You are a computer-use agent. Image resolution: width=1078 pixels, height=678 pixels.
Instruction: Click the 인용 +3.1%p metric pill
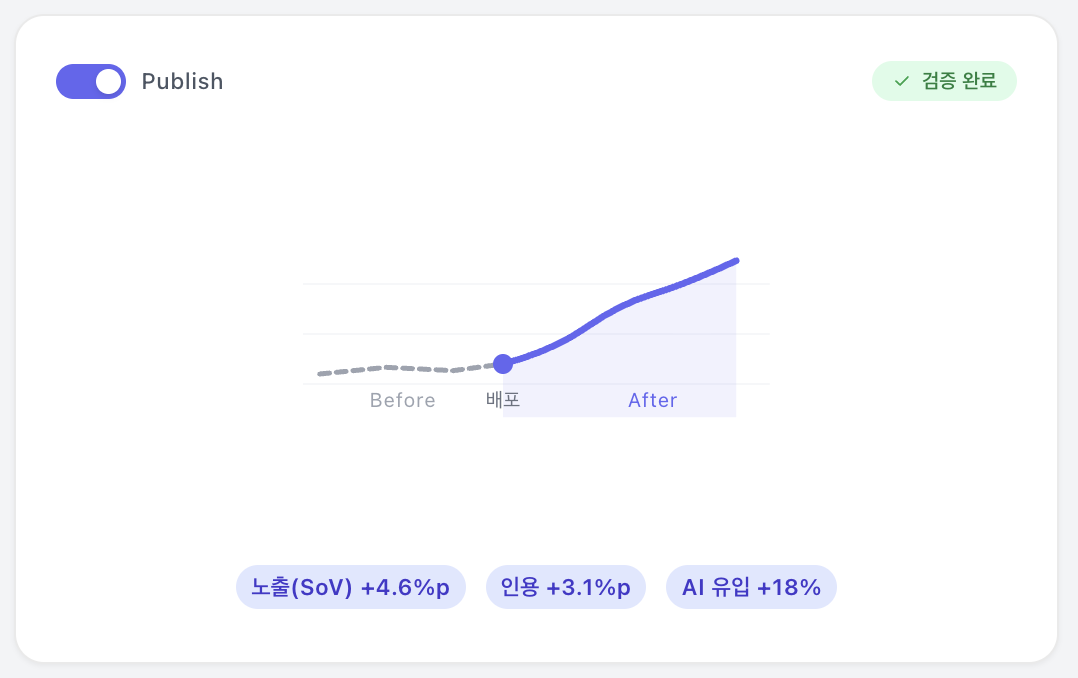pos(566,587)
